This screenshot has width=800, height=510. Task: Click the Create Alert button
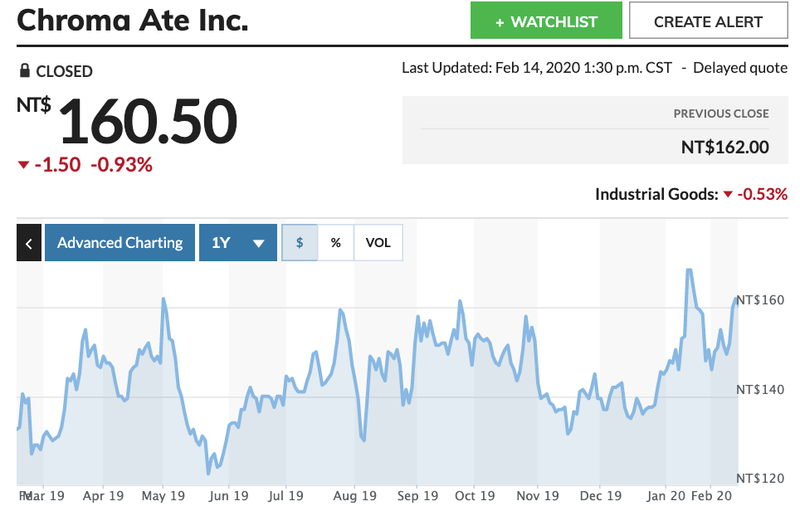tap(708, 20)
